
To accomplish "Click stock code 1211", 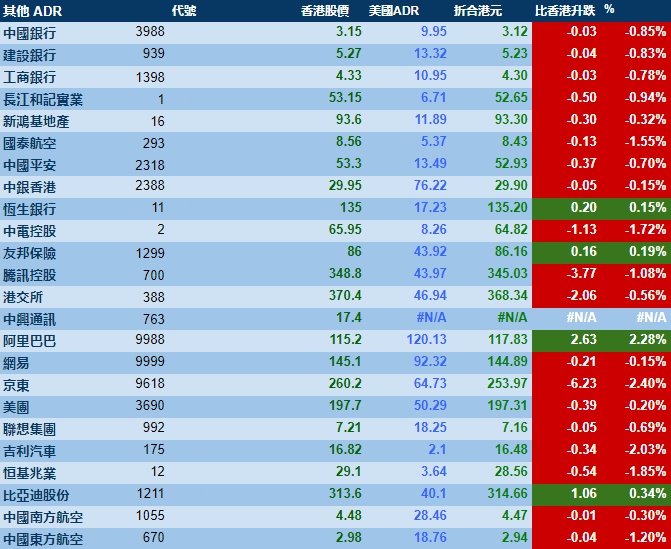I will pos(151,493).
